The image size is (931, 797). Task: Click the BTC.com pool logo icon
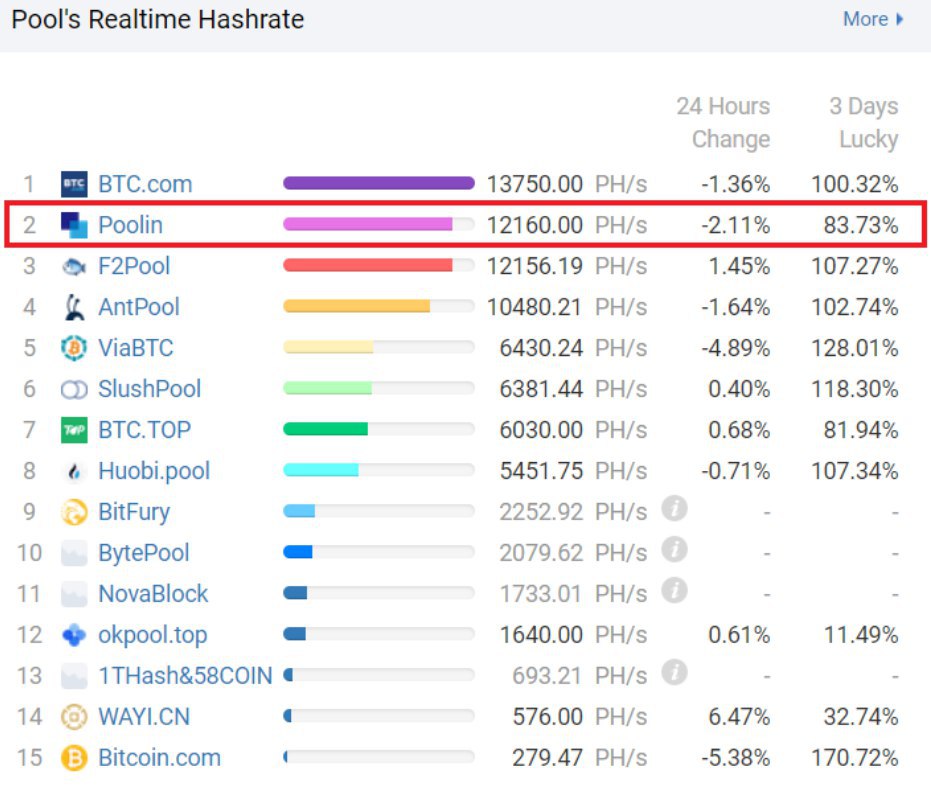[x=74, y=184]
